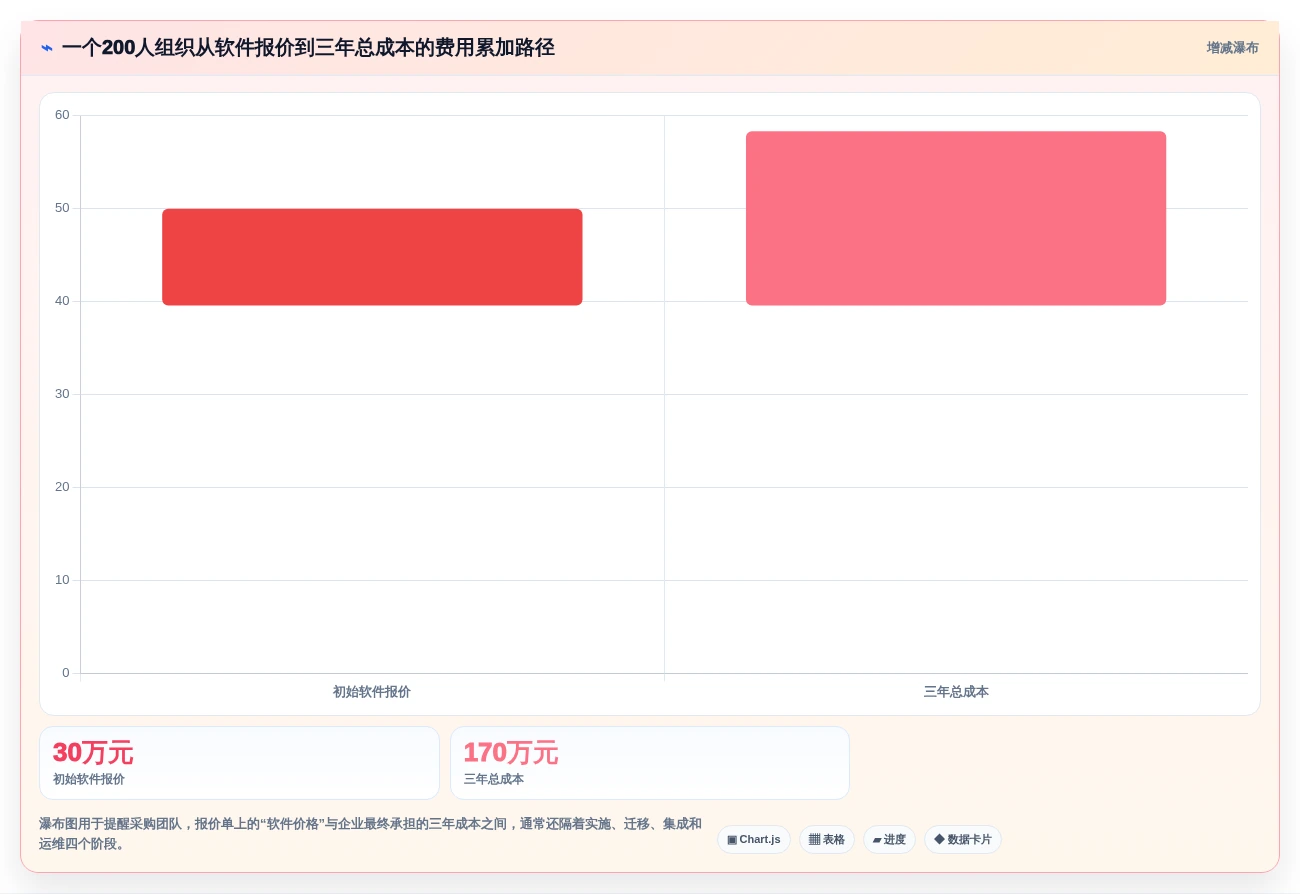Select the 表格 tag chip
This screenshot has width=1300, height=894.
[827, 840]
